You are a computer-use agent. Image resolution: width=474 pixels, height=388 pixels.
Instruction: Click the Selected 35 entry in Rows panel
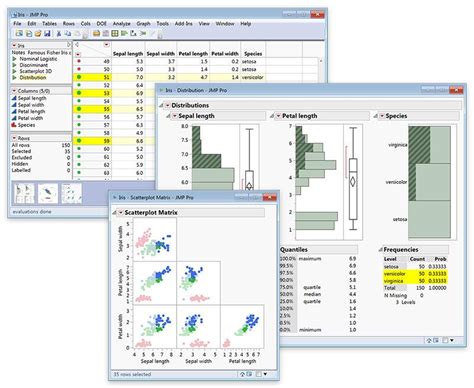coord(41,151)
